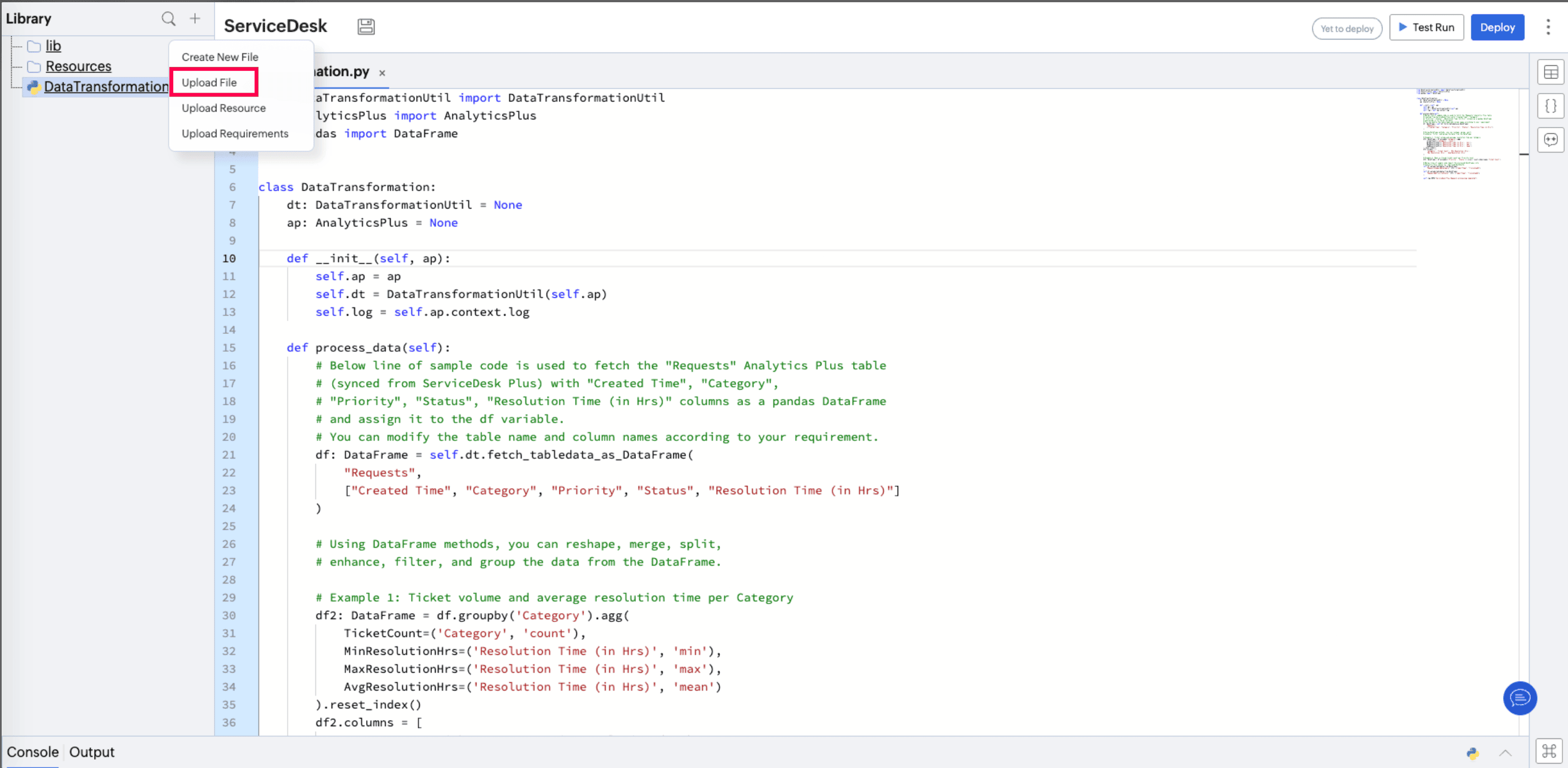Open the lib folder in Library tree
The width and height of the screenshot is (1568, 768).
pos(53,46)
